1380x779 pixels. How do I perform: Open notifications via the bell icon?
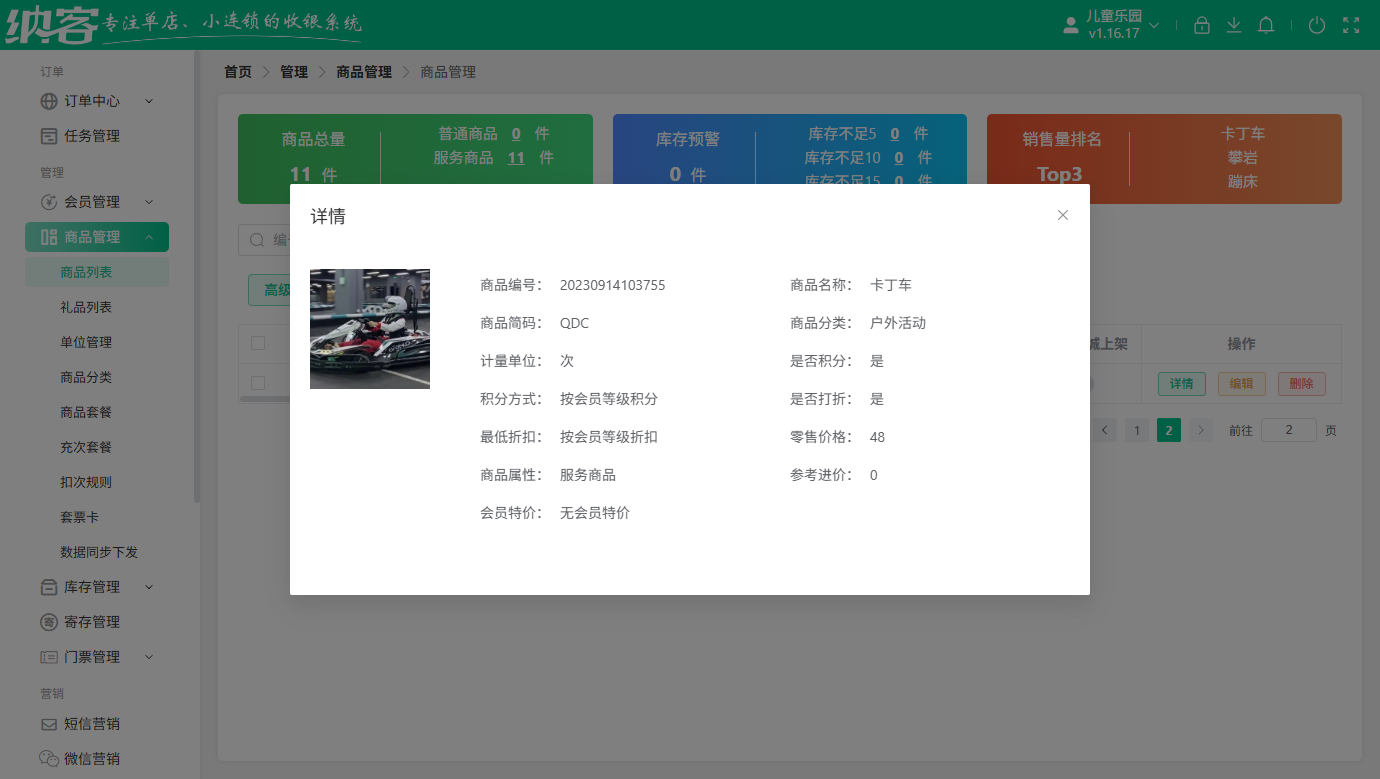click(x=1266, y=25)
